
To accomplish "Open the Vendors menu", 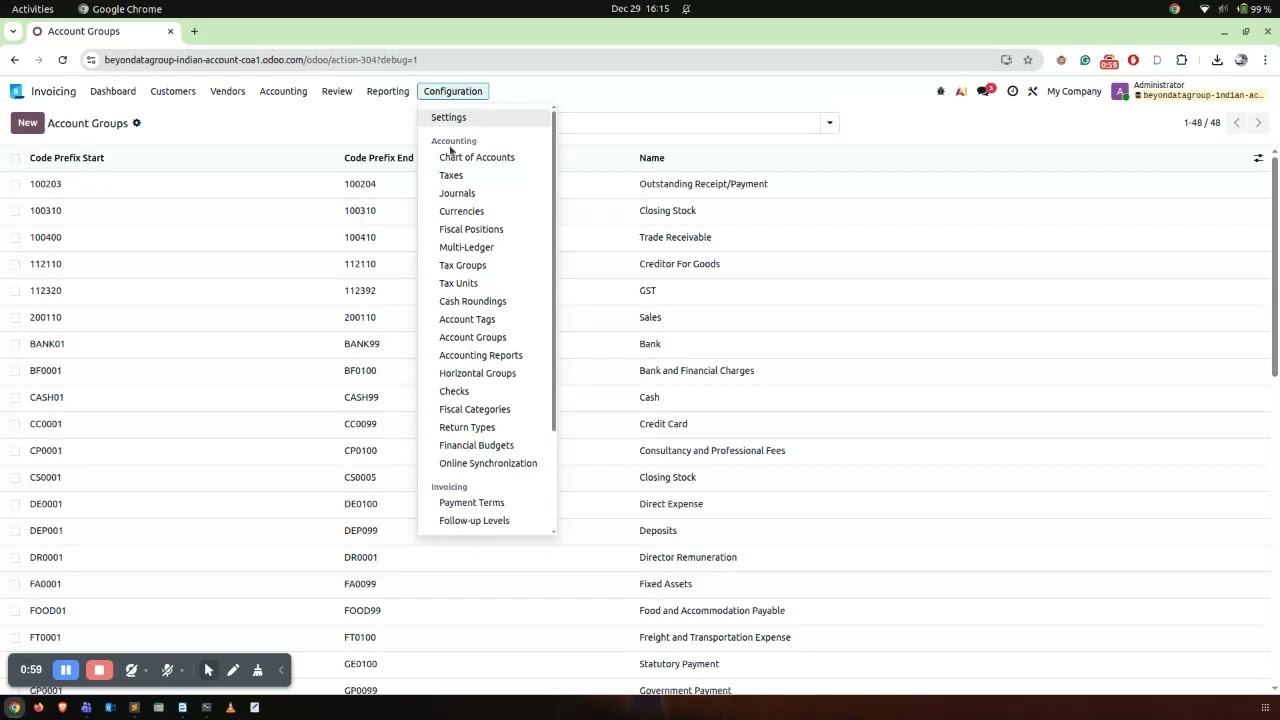I will click(x=227, y=91).
